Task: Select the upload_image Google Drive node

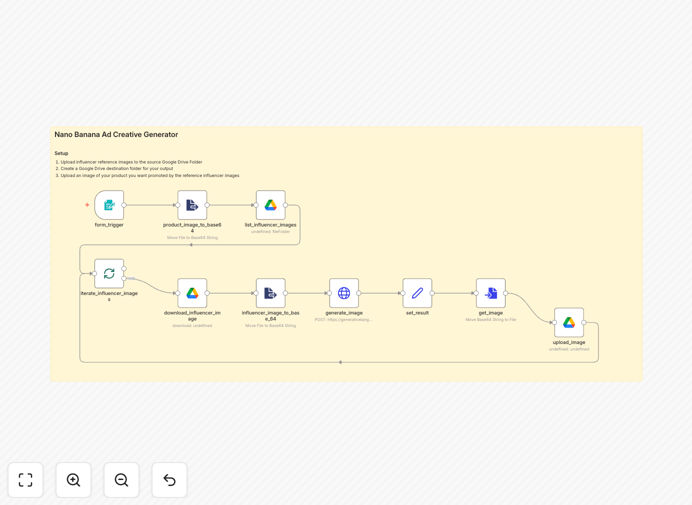Action: pos(569,323)
